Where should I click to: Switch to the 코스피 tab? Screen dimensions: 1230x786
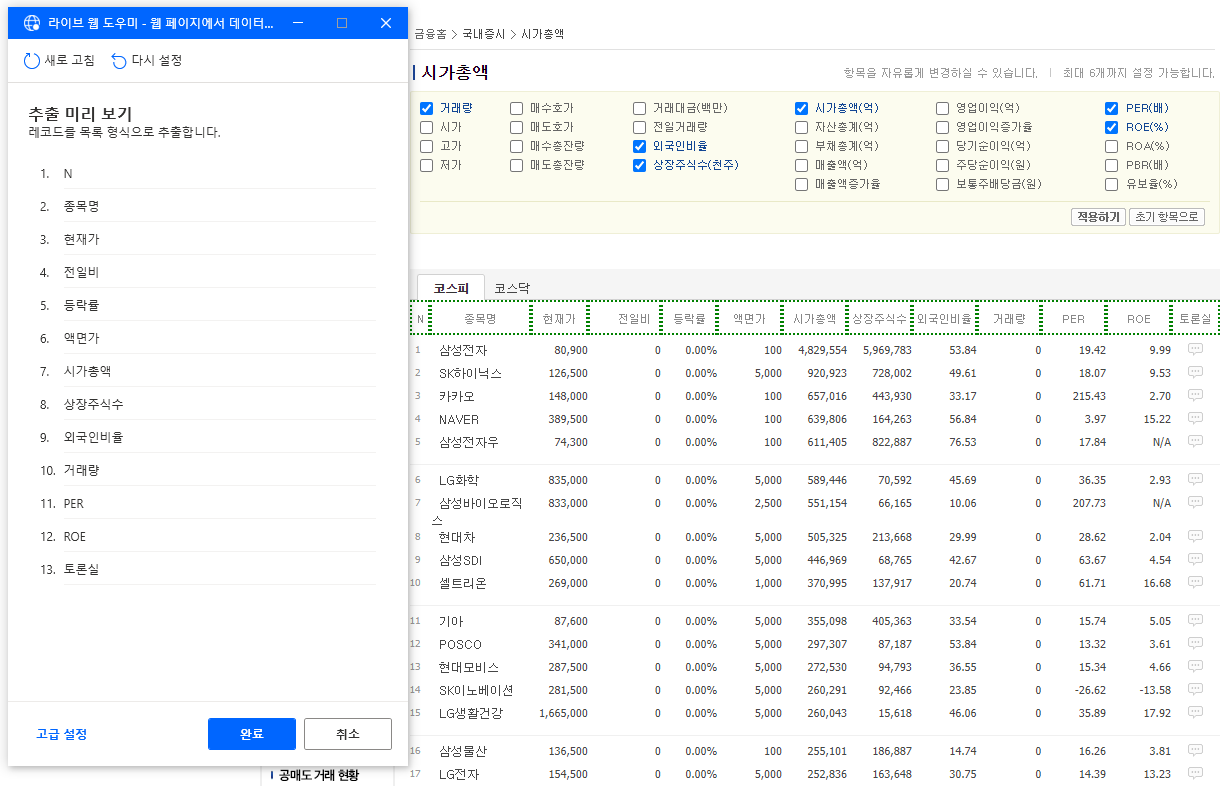(x=451, y=287)
